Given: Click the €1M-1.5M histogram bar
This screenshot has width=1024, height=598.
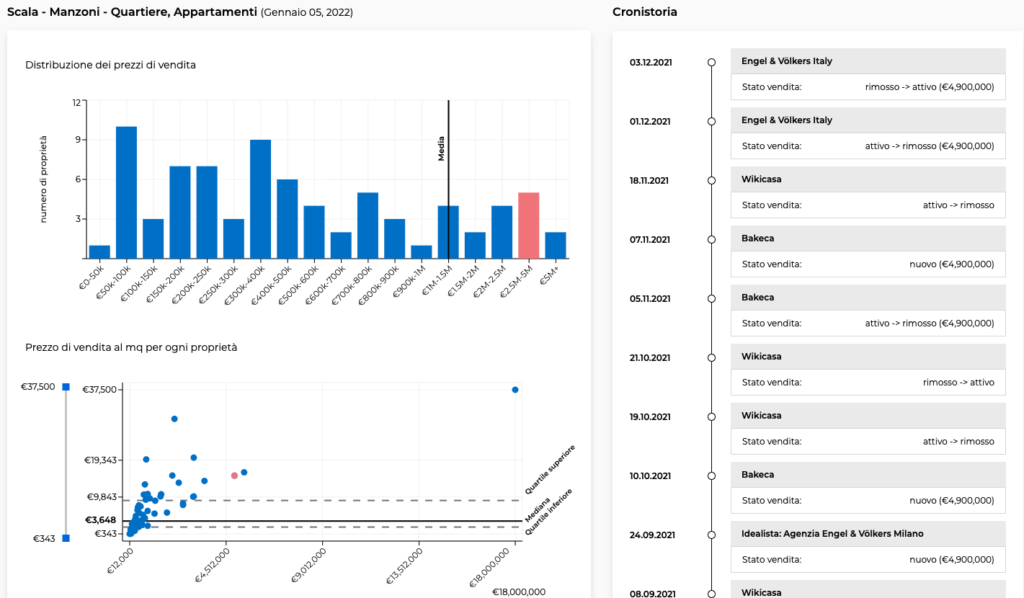Looking at the screenshot, I should pos(448,232).
